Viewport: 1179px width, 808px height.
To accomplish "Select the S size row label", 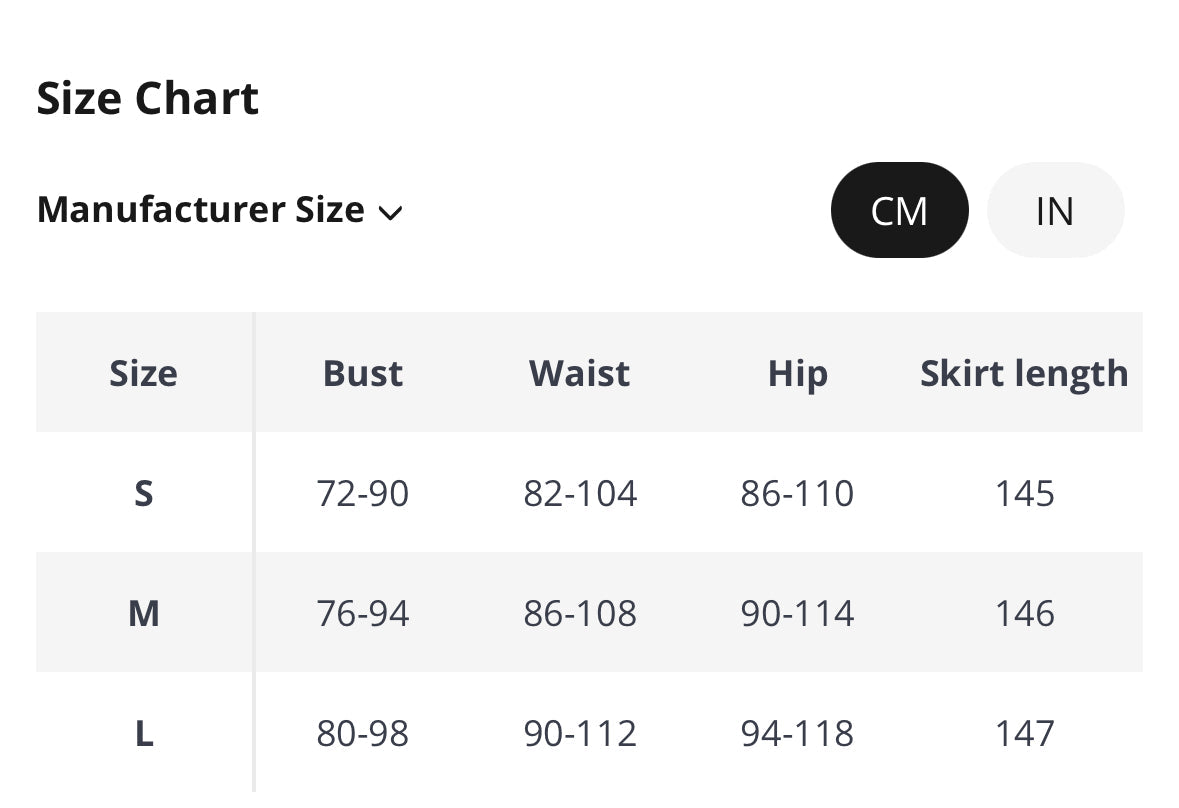I will click(143, 493).
